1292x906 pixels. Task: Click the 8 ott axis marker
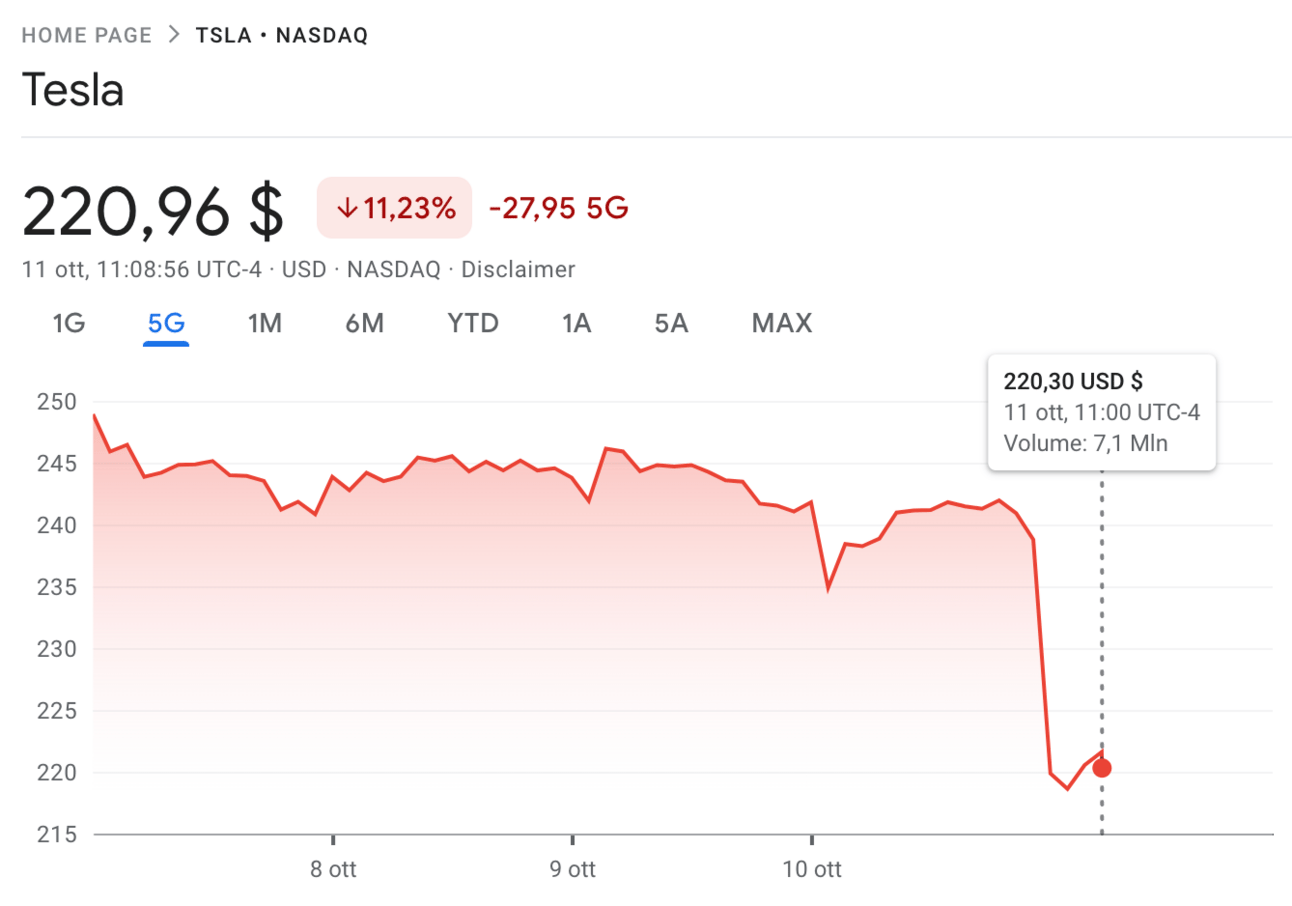click(x=333, y=869)
